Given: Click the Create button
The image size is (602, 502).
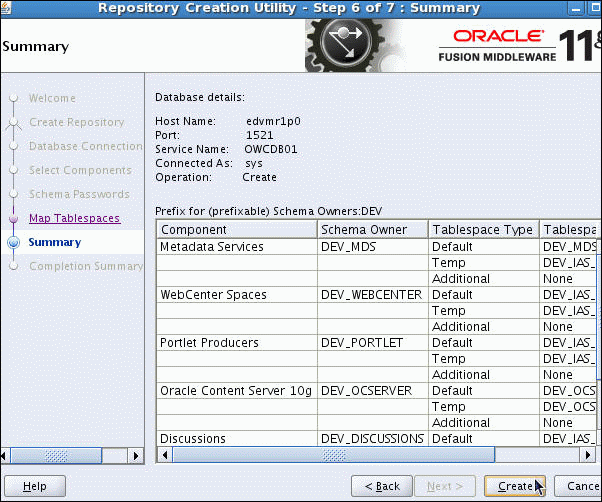Looking at the screenshot, I should 514,486.
